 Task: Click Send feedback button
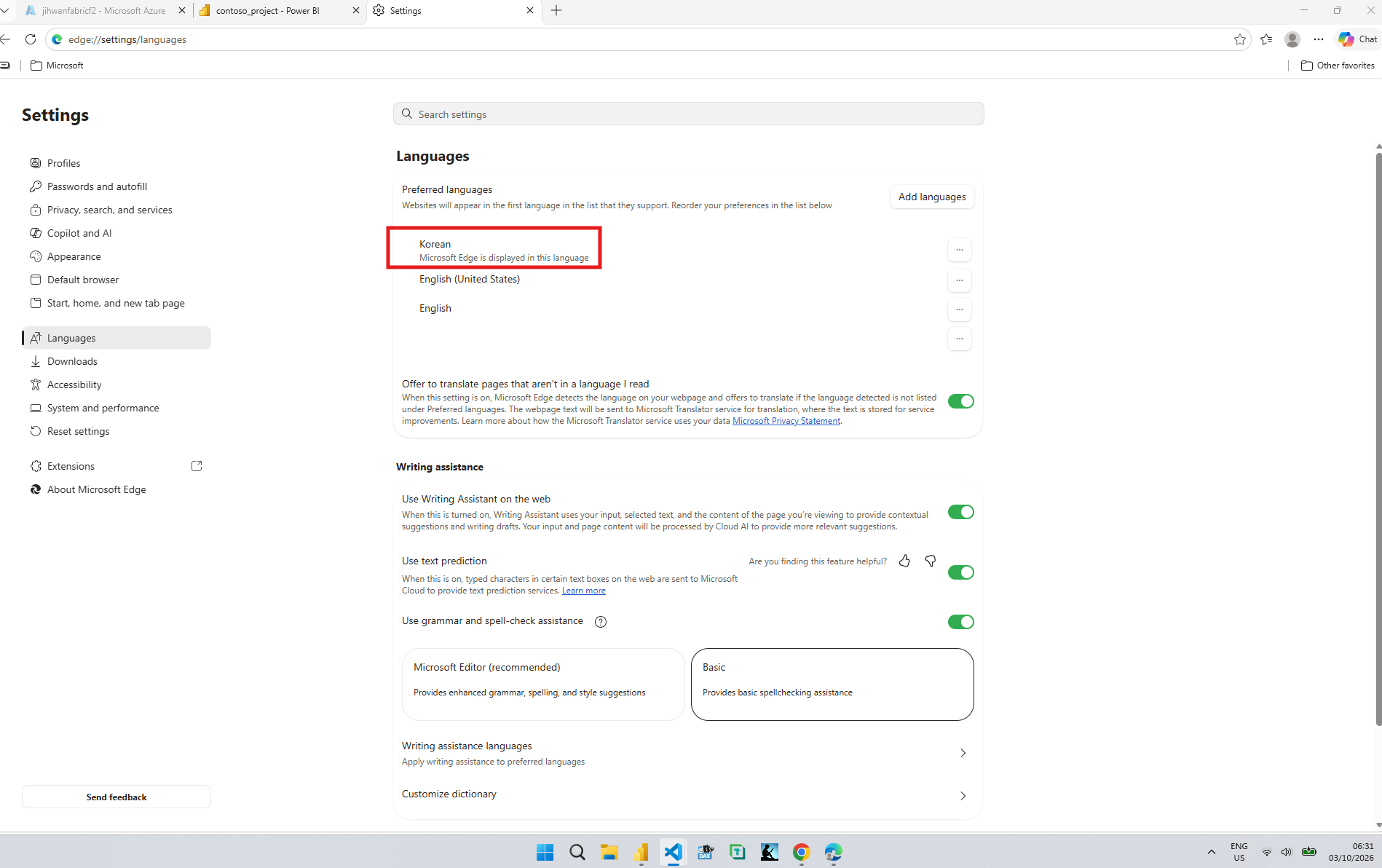point(117,797)
